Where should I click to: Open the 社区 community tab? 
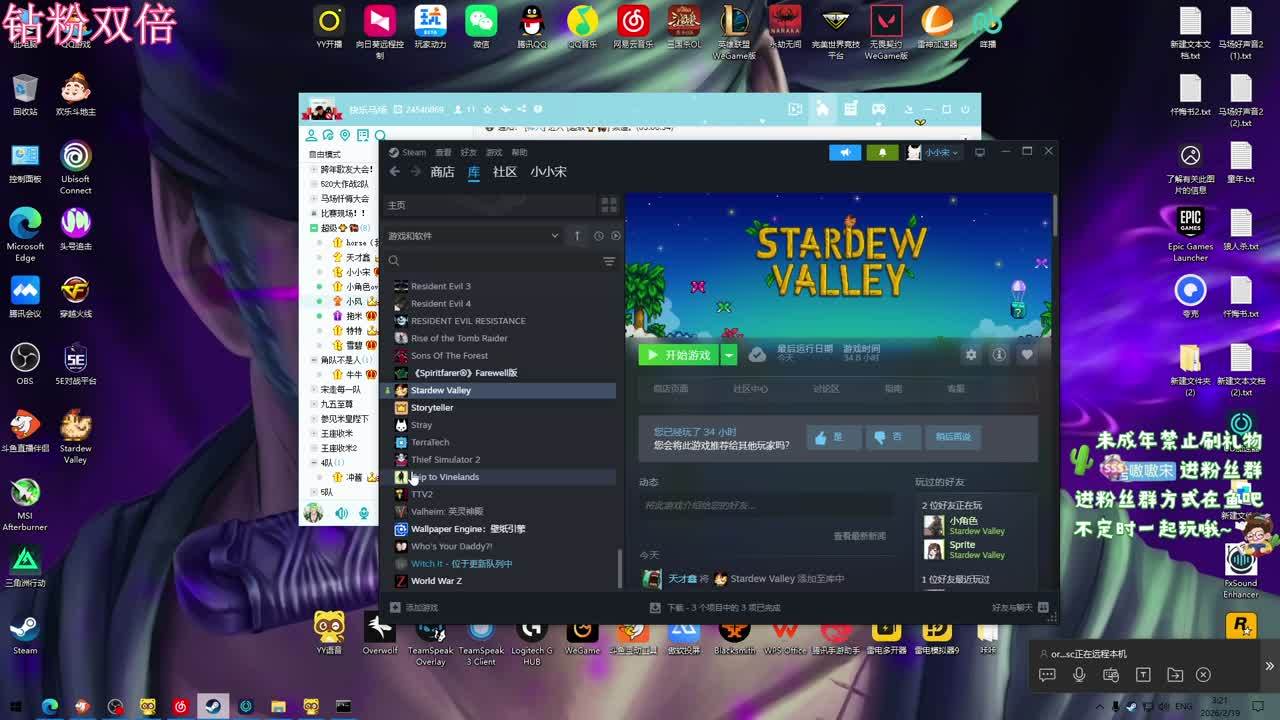pyautogui.click(x=505, y=172)
